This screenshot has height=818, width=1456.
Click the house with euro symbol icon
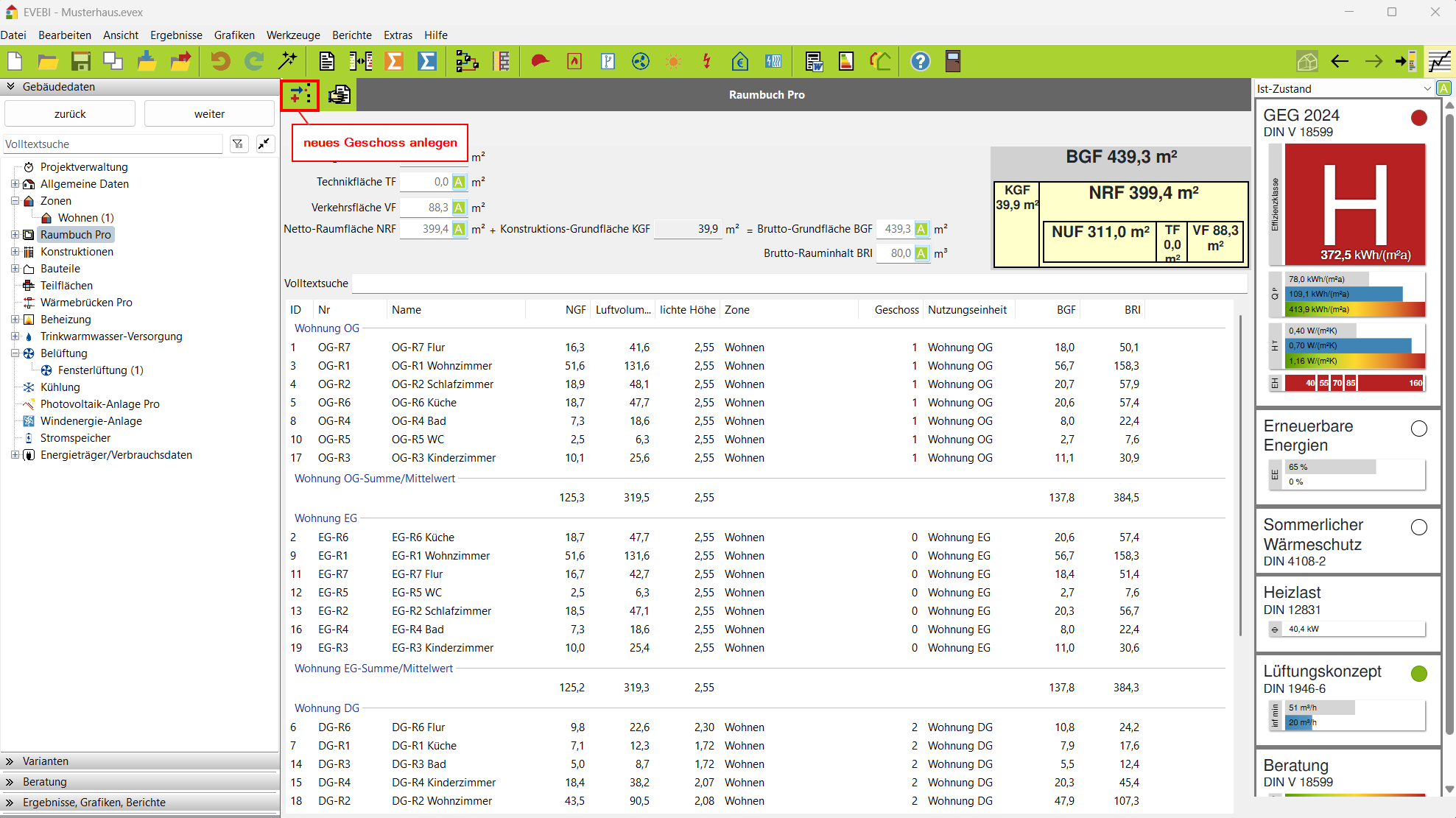point(739,61)
